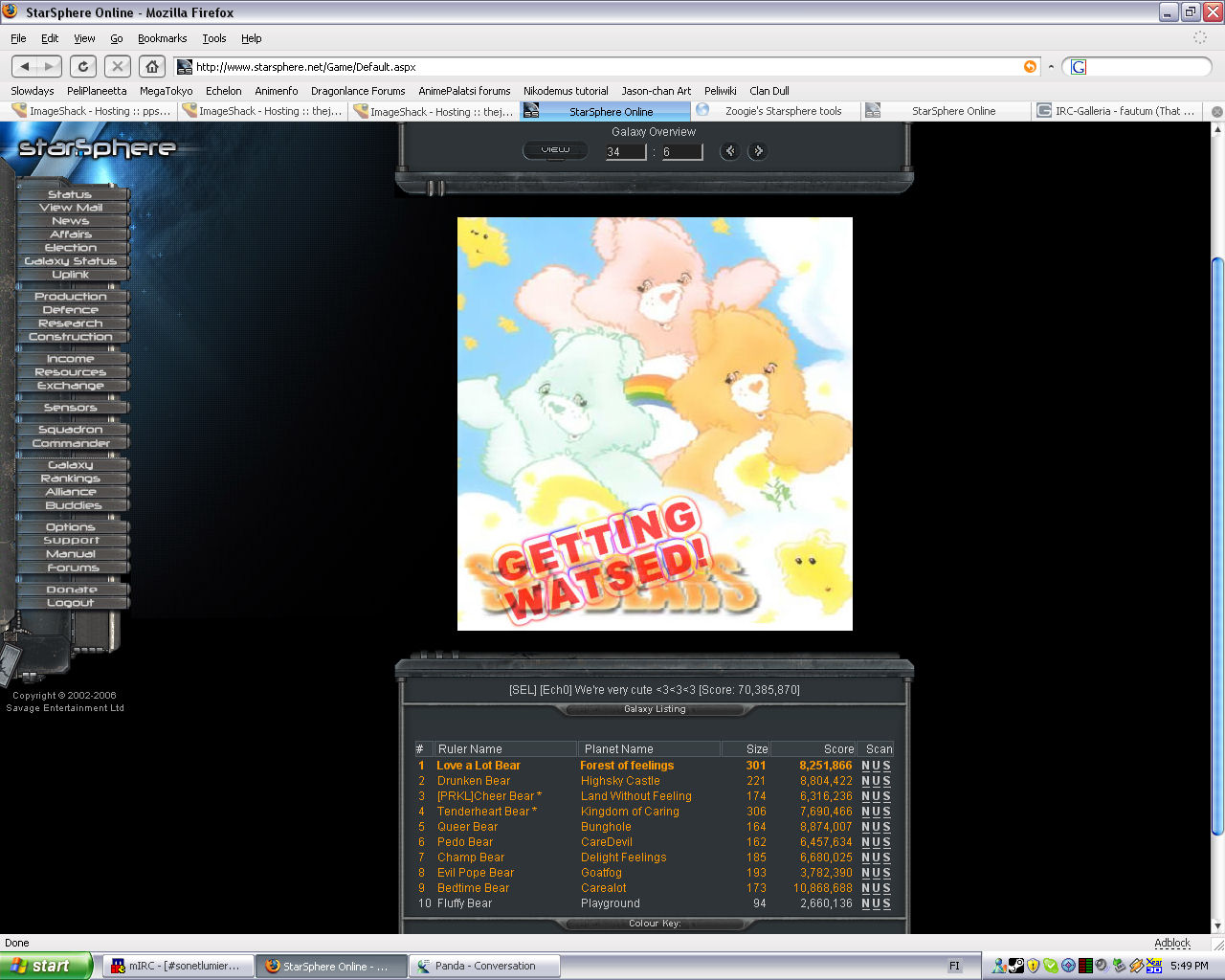Viewport: 1225px width, 980px height.
Task: Click the Winamp lightning tray icon
Action: coord(1136,966)
